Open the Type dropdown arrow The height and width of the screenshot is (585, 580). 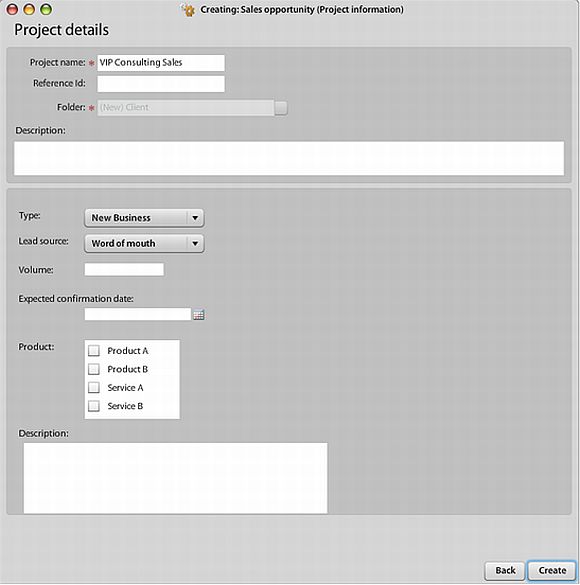[x=195, y=218]
